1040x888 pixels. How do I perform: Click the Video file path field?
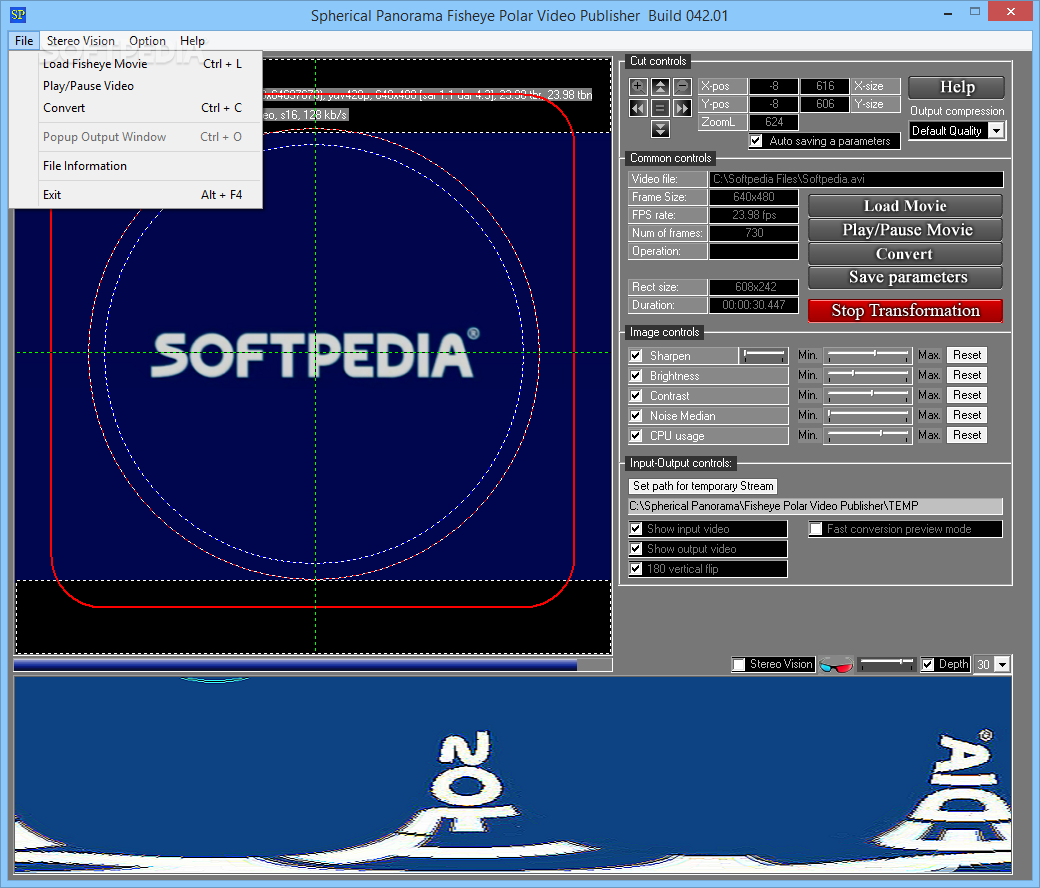tap(856, 179)
